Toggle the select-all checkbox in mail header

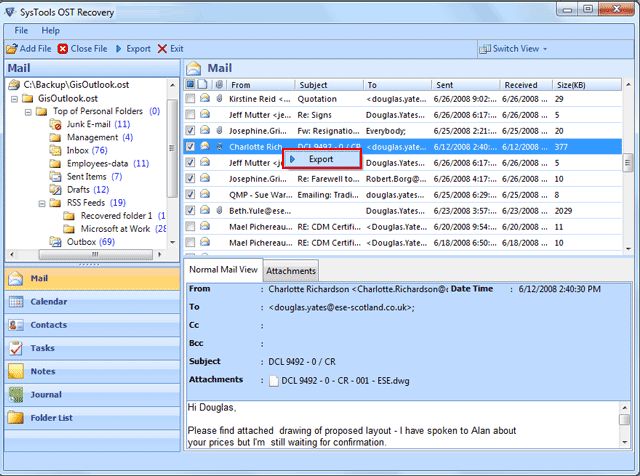point(190,85)
